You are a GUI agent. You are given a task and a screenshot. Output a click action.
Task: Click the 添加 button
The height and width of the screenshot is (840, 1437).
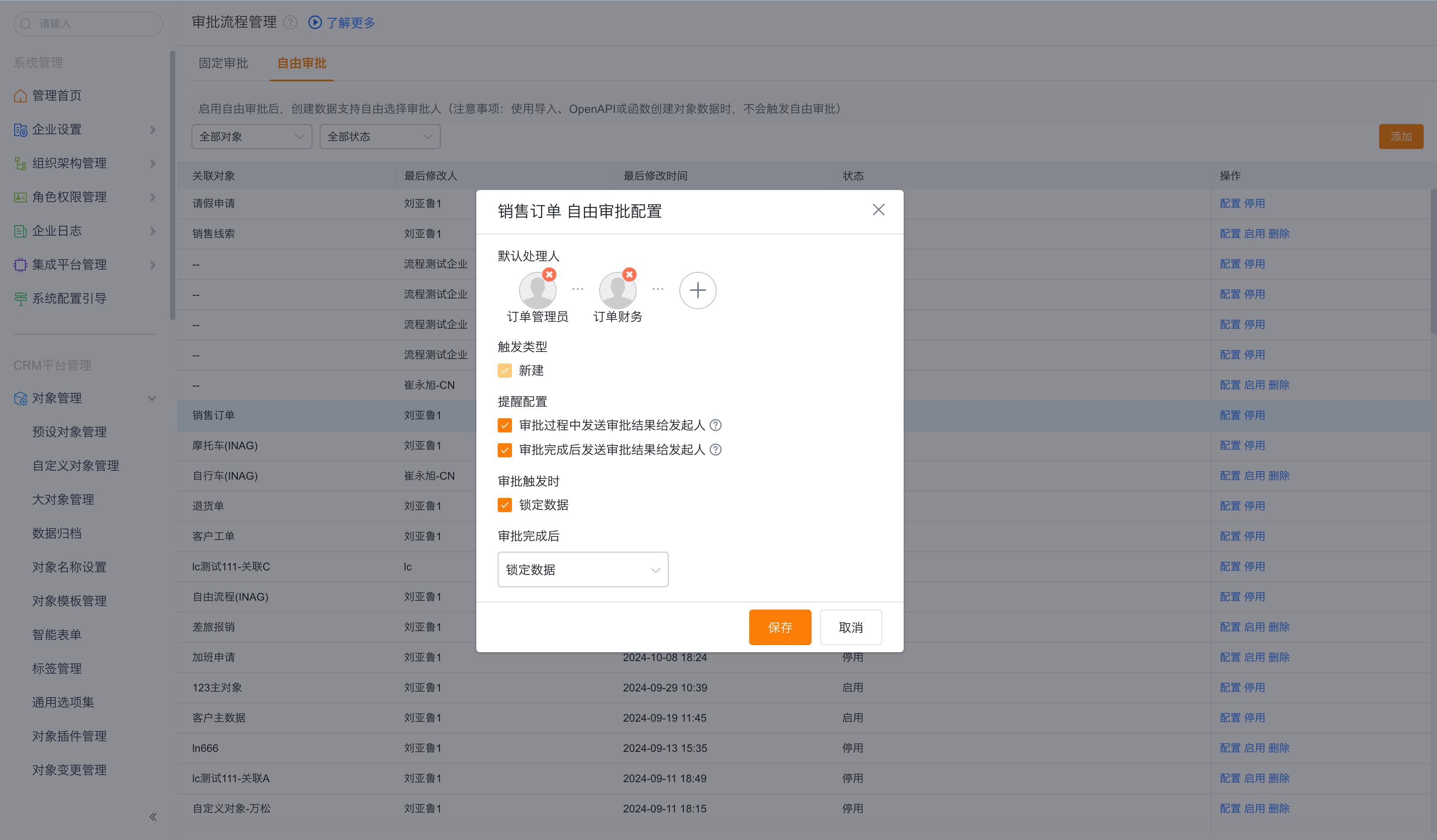[x=1400, y=137]
